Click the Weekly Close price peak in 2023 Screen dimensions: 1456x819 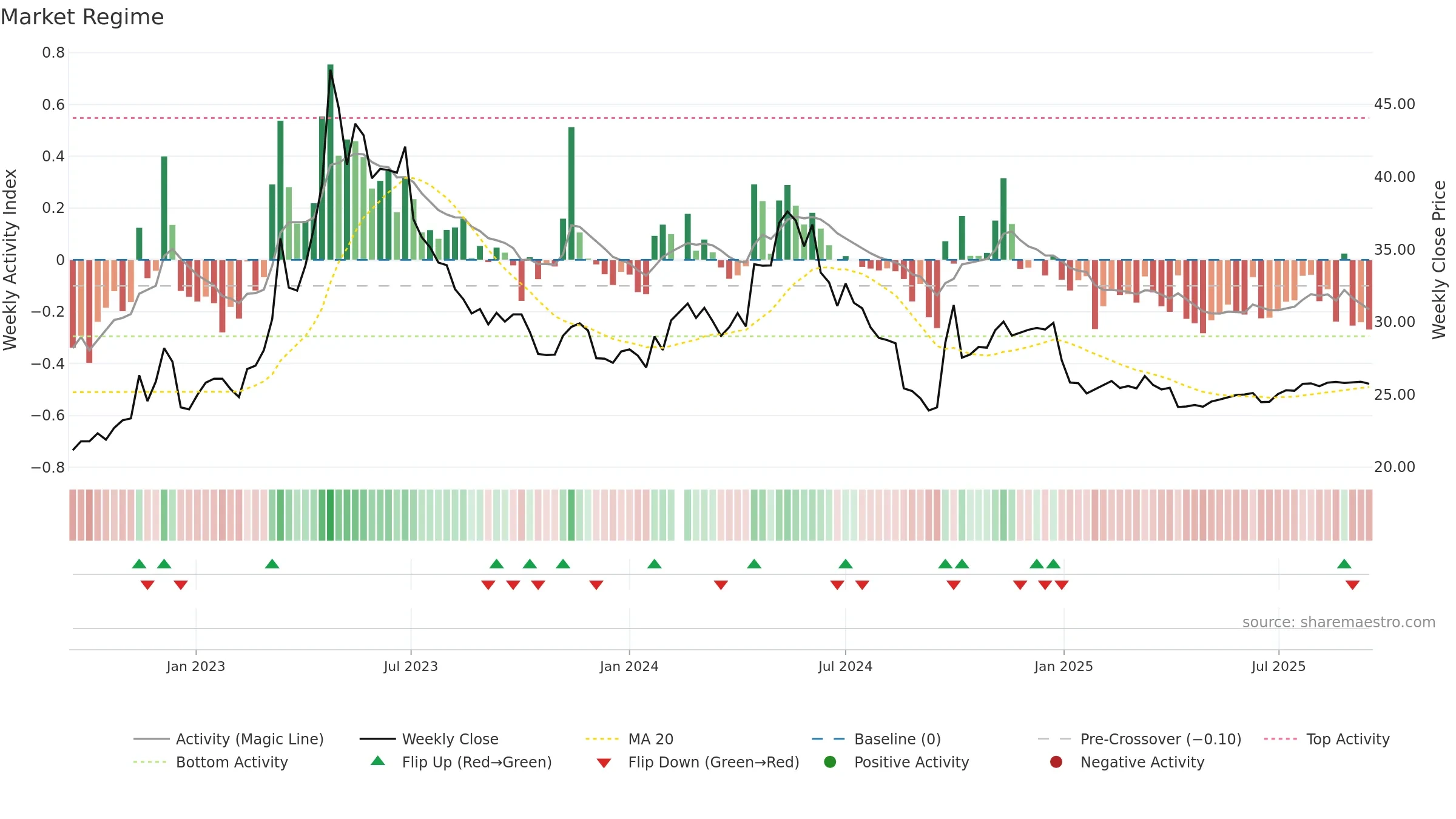tap(330, 71)
